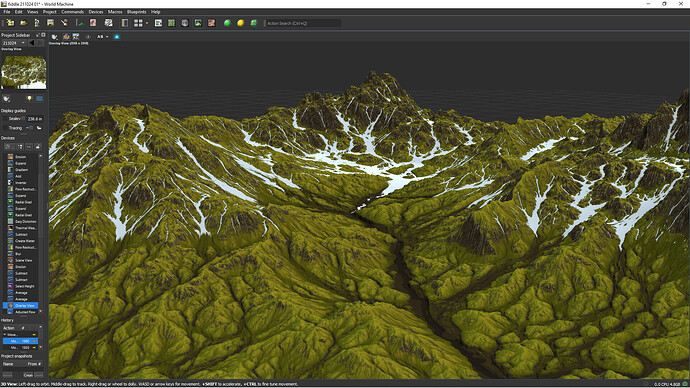Click the checkered tiled build icon
The width and height of the screenshot is (690, 388).
108,23
